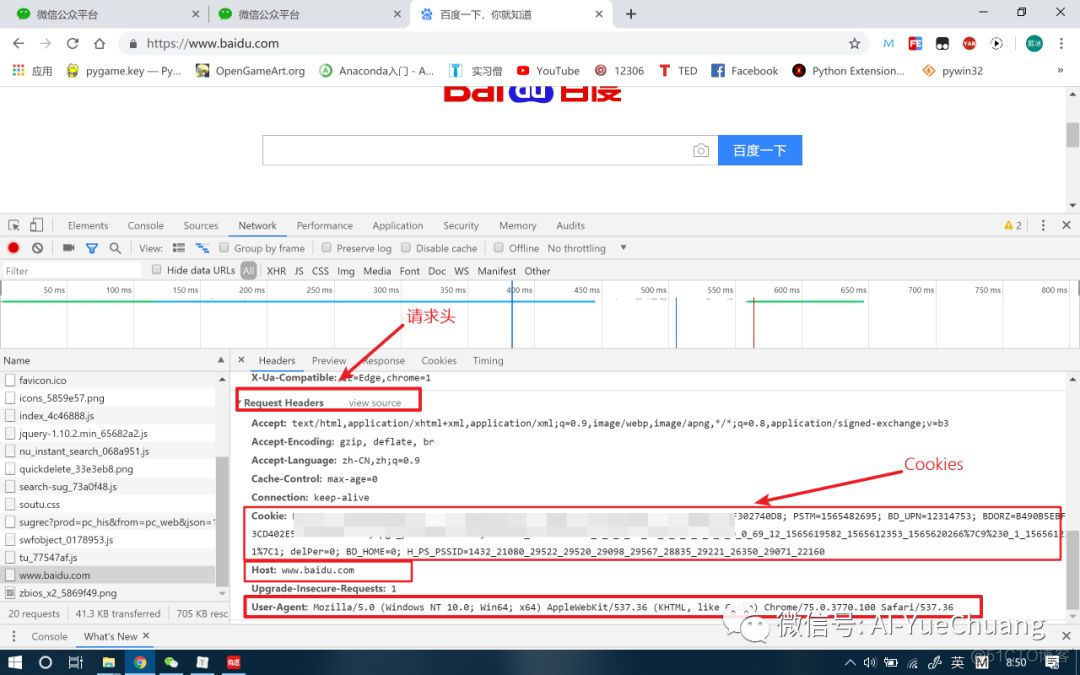
Task: Click the green profile avatar in Chrome toolbar
Action: [1034, 43]
